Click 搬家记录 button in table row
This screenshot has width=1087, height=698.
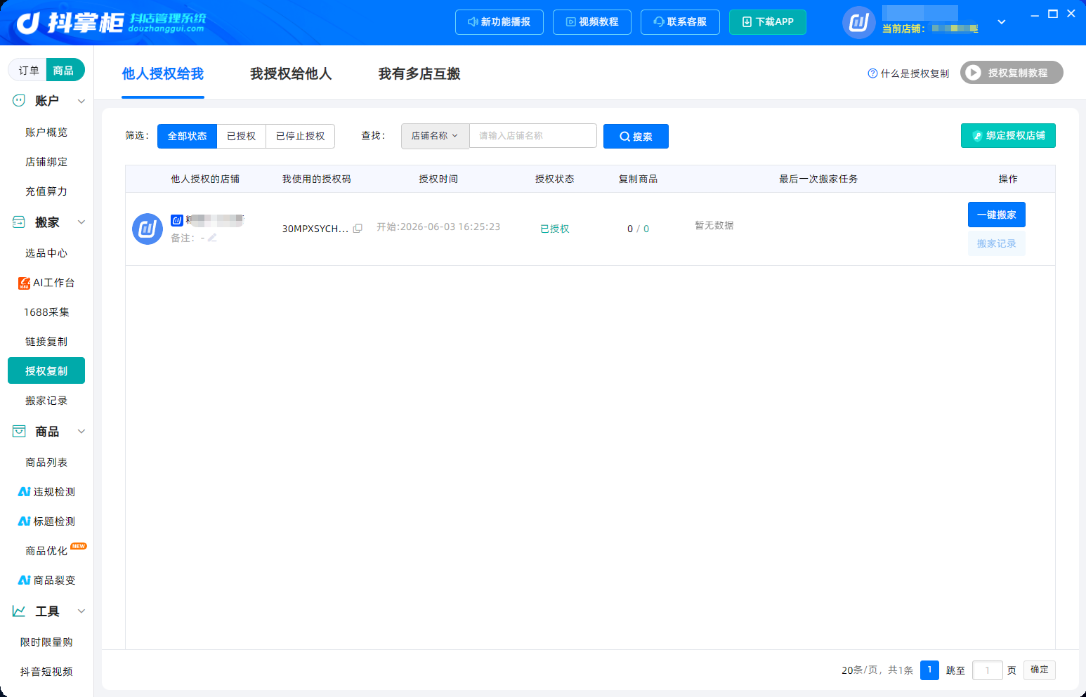pos(996,244)
